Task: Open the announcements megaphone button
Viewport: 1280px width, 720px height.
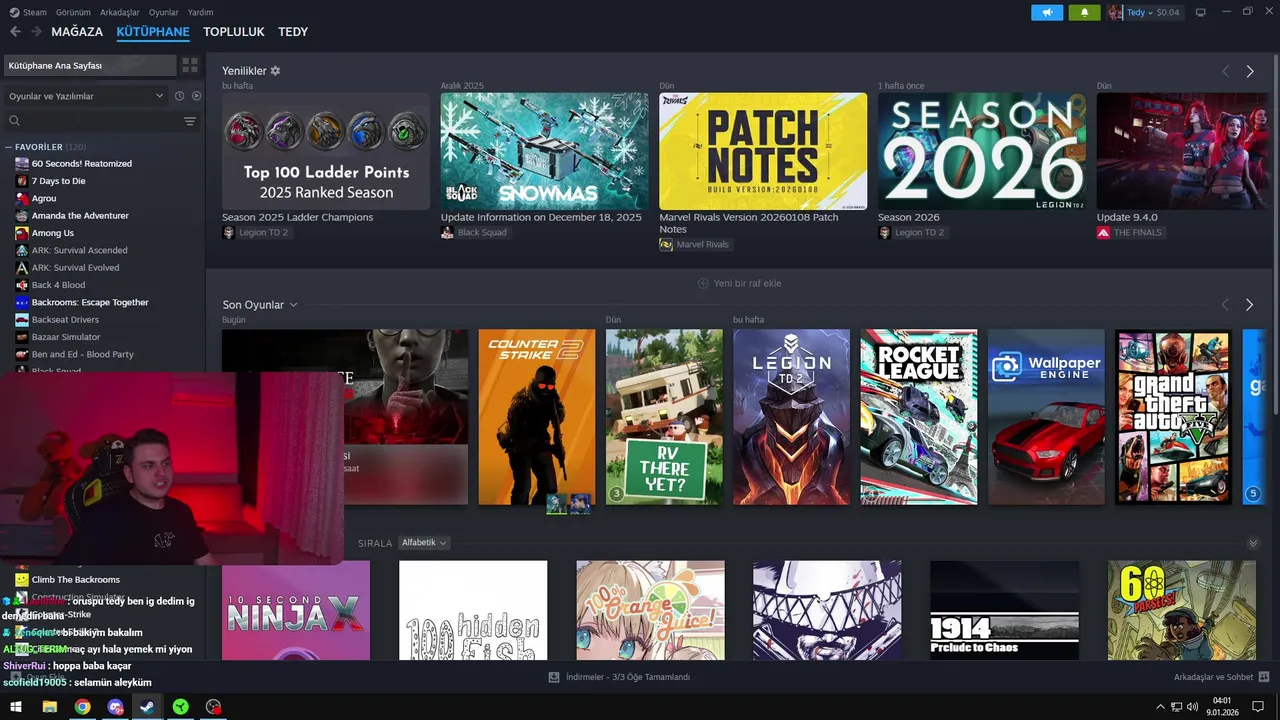Action: pyautogui.click(x=1047, y=12)
